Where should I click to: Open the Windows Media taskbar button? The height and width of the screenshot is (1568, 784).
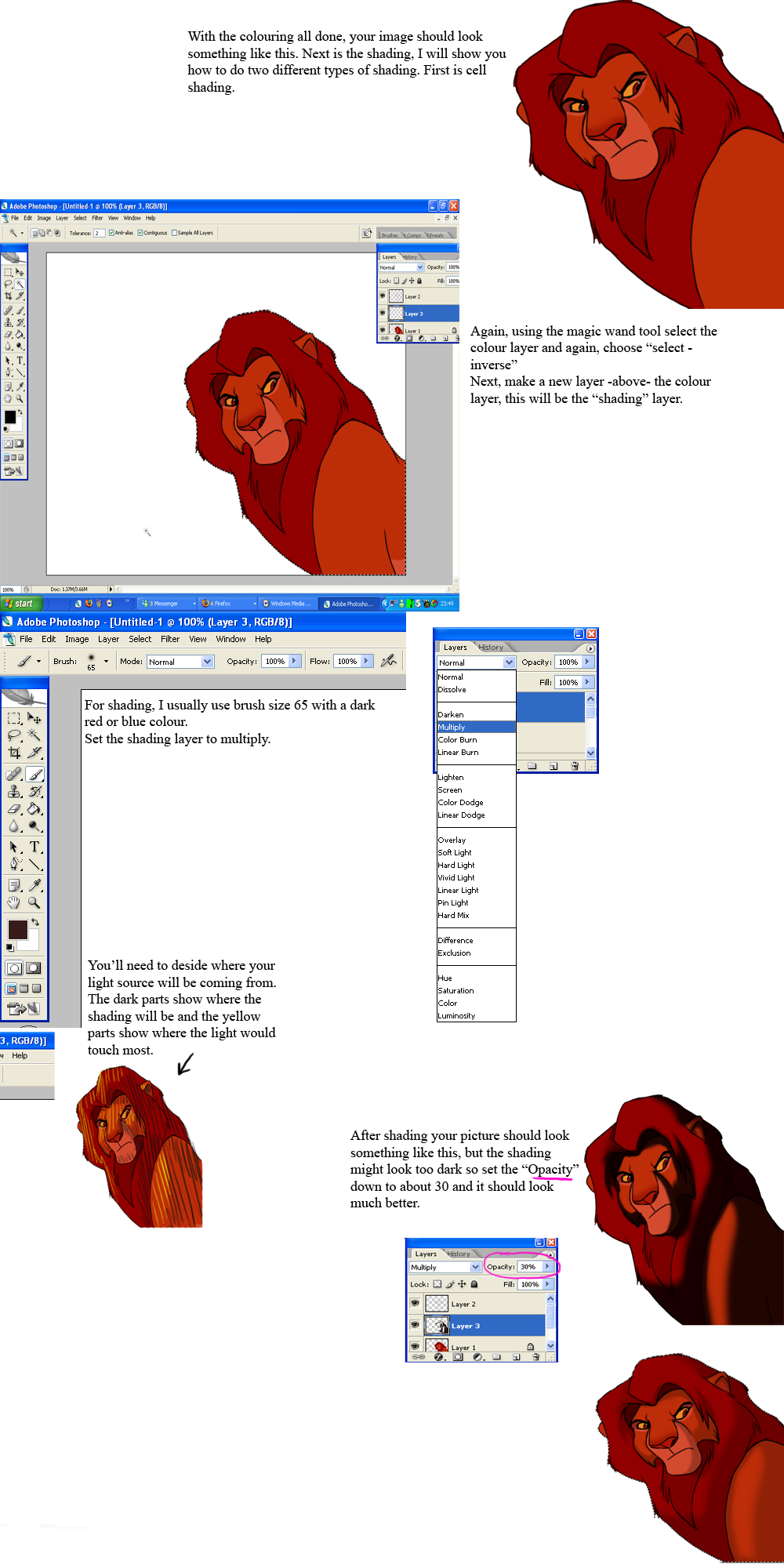click(x=289, y=604)
